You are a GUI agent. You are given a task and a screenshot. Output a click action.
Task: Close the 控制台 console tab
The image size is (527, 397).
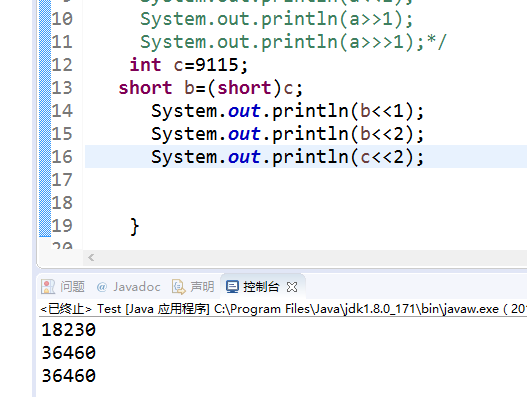[x=292, y=287]
